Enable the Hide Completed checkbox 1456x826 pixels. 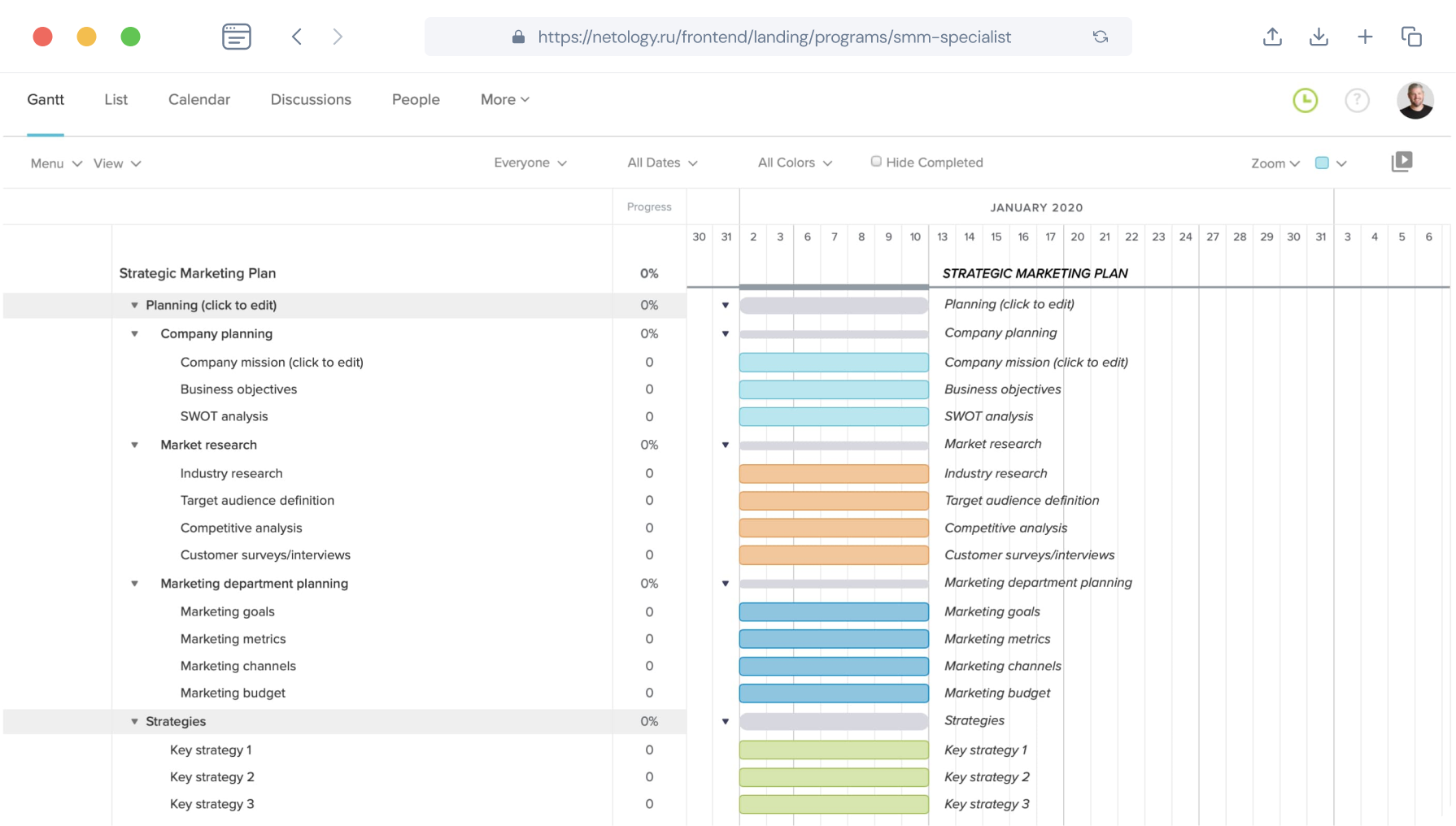pos(876,162)
